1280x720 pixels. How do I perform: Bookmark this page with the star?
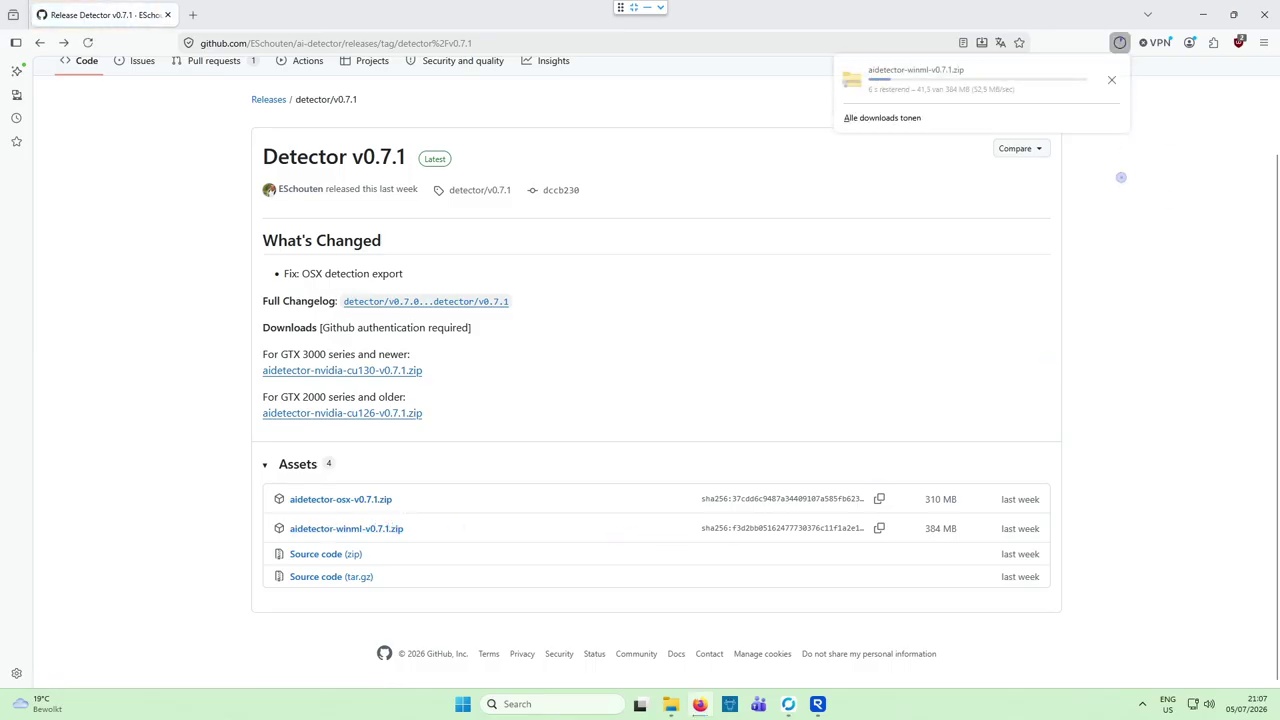coord(1019,43)
